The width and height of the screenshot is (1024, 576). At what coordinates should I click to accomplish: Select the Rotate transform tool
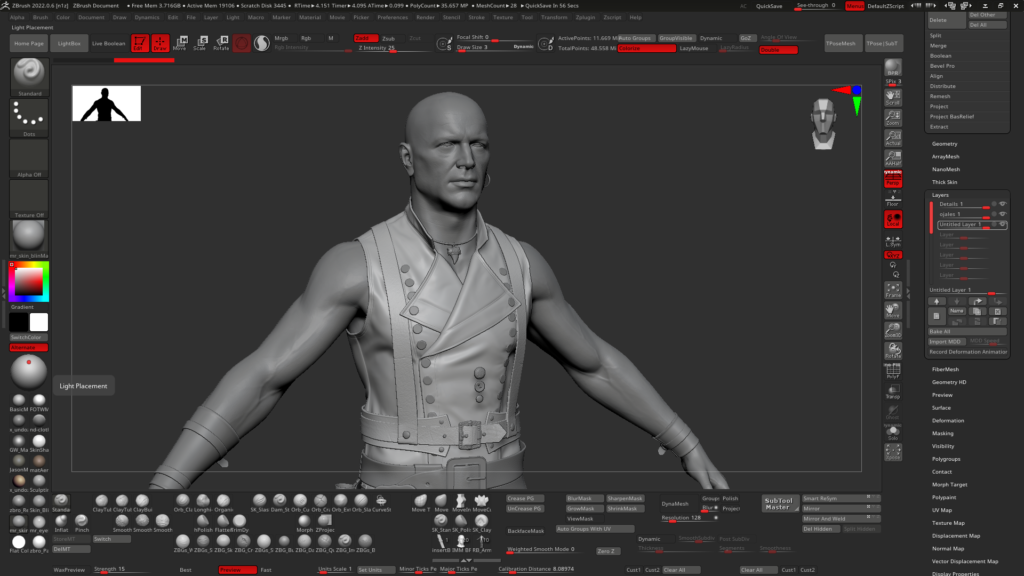click(x=221, y=42)
